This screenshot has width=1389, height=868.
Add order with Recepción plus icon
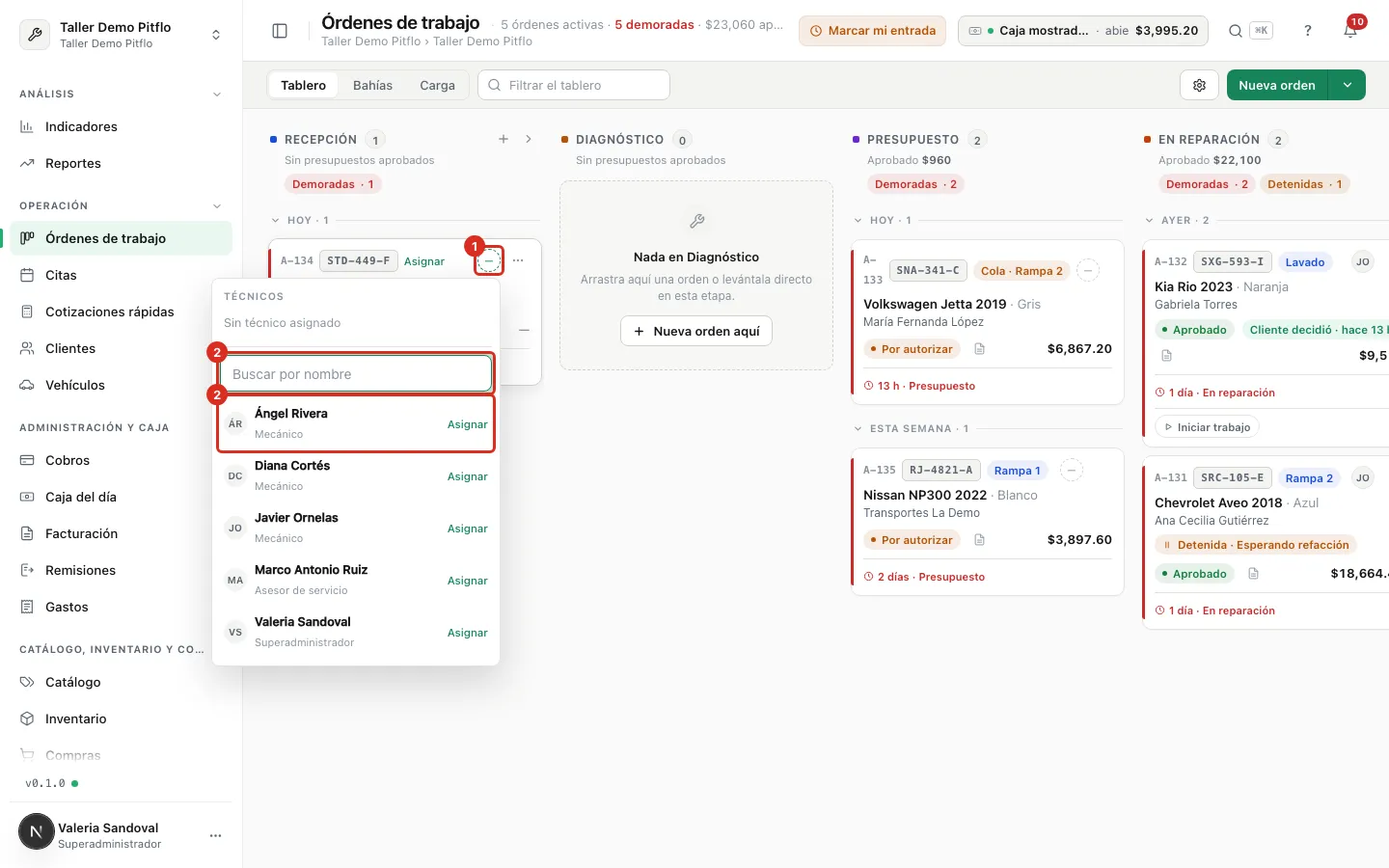[x=504, y=139]
